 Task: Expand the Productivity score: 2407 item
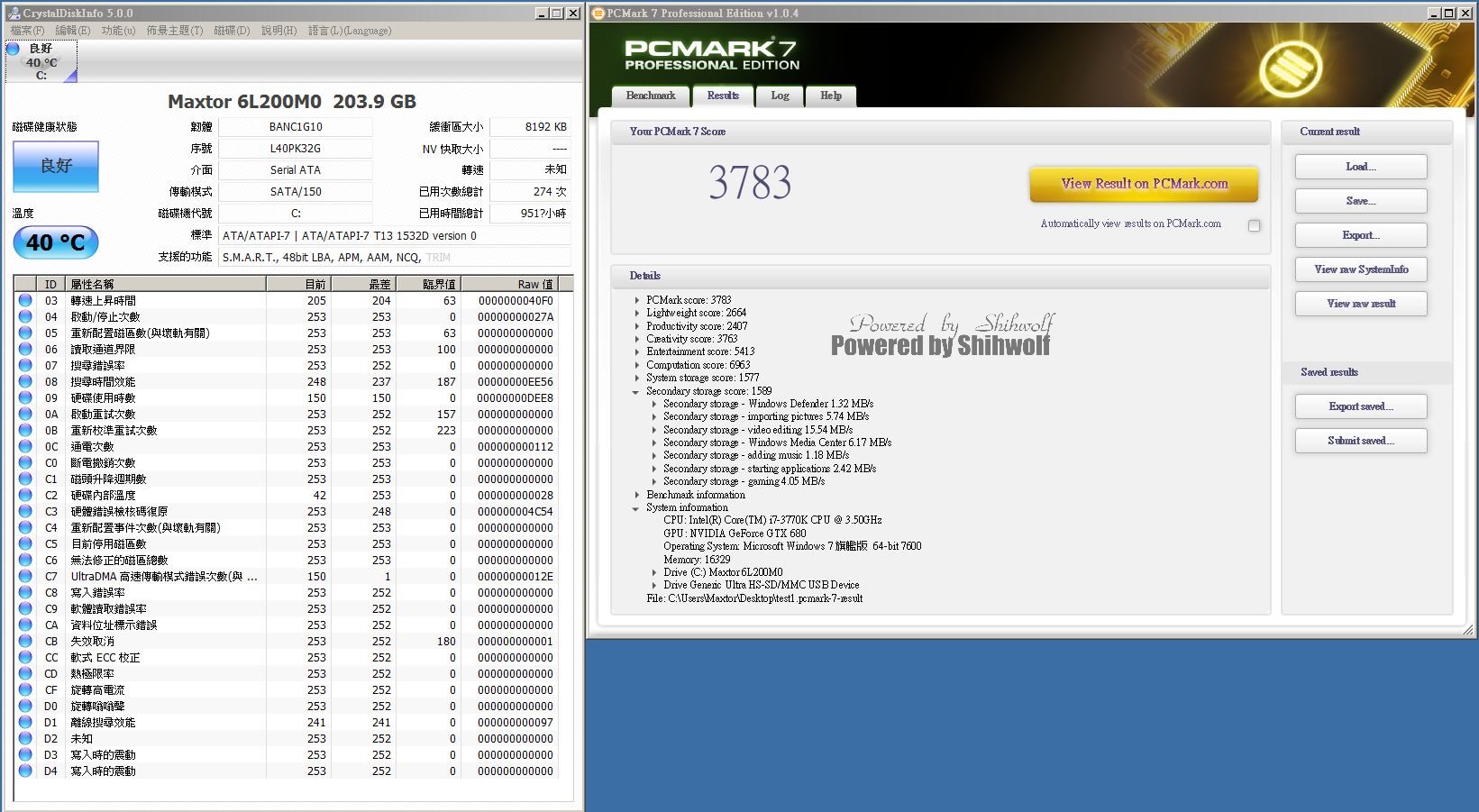(636, 326)
